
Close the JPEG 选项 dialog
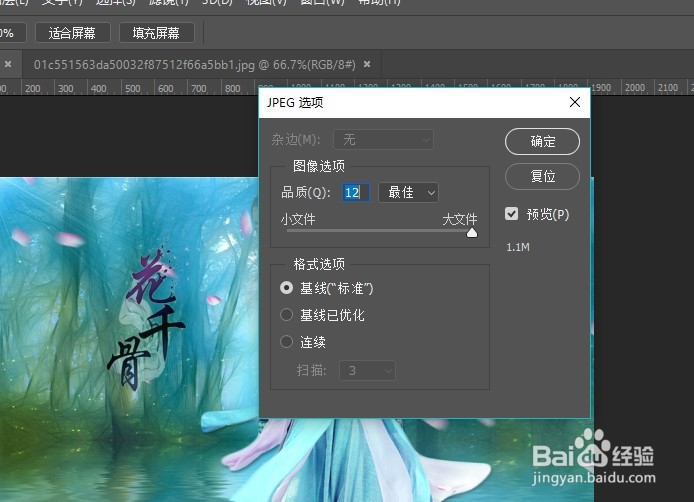(x=575, y=102)
